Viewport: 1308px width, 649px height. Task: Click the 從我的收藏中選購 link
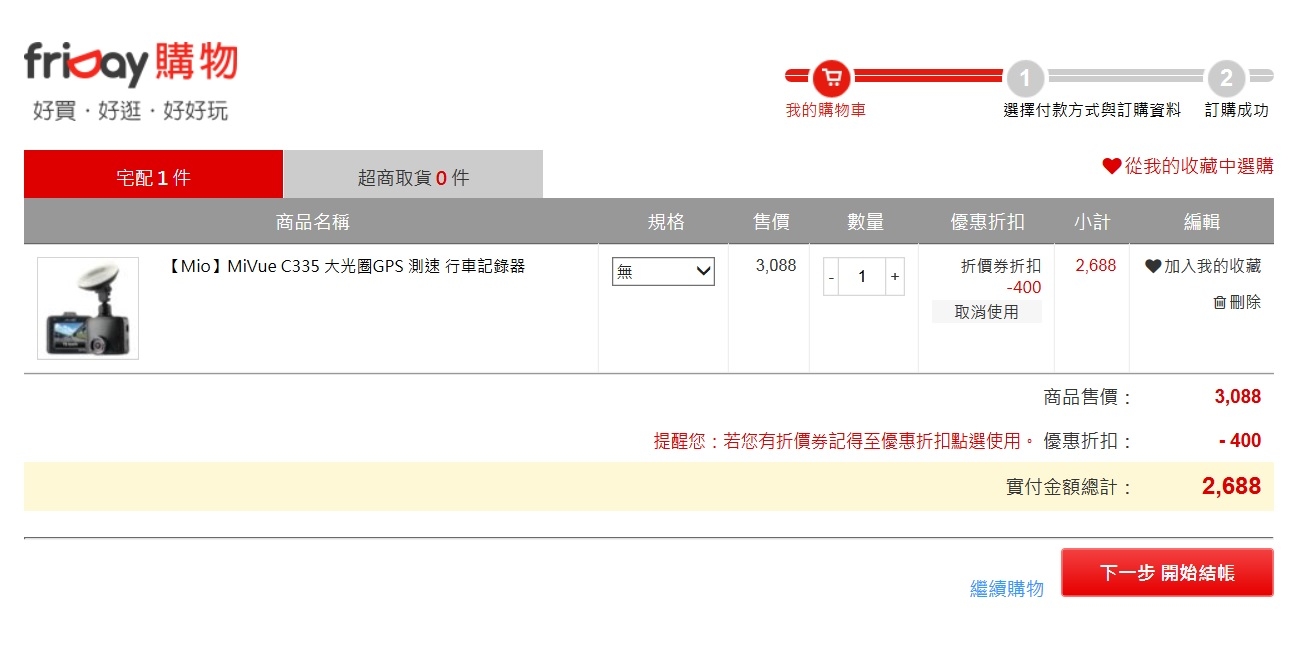pyautogui.click(x=1199, y=166)
